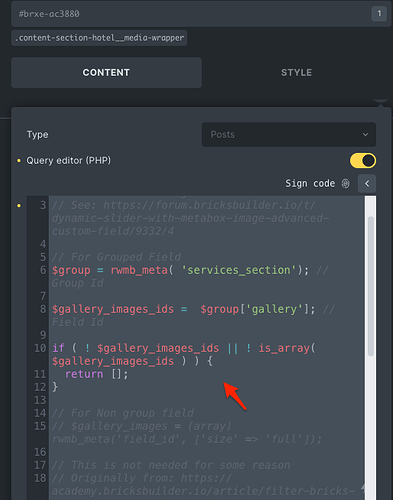The height and width of the screenshot is (500, 393).
Task: Click the chevron arrow in the Type dropdown
Action: pos(365,135)
